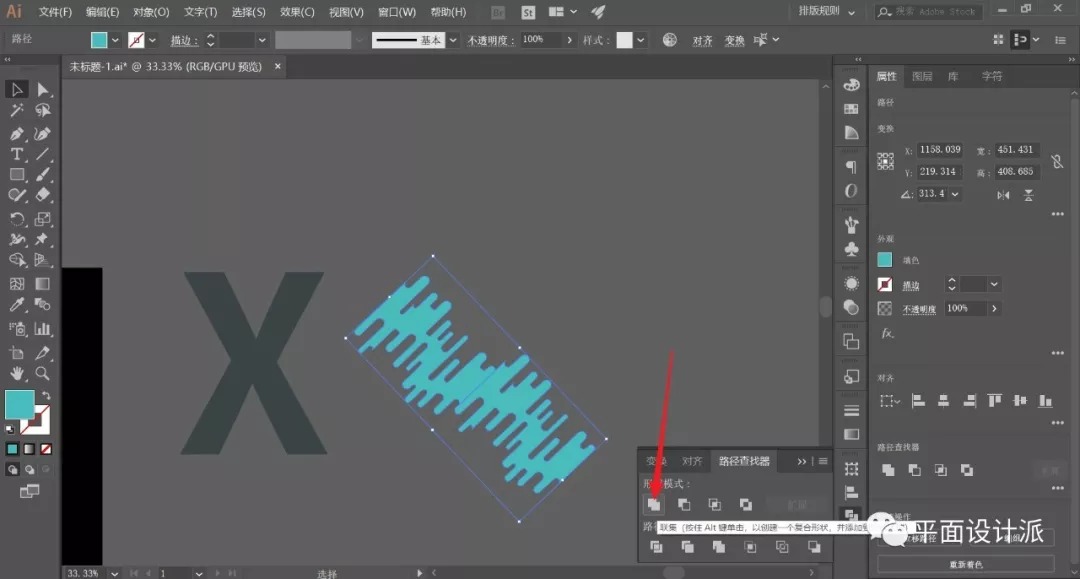This screenshot has height=579, width=1080.
Task: Click the 描边 link in control bar
Action: (183, 41)
